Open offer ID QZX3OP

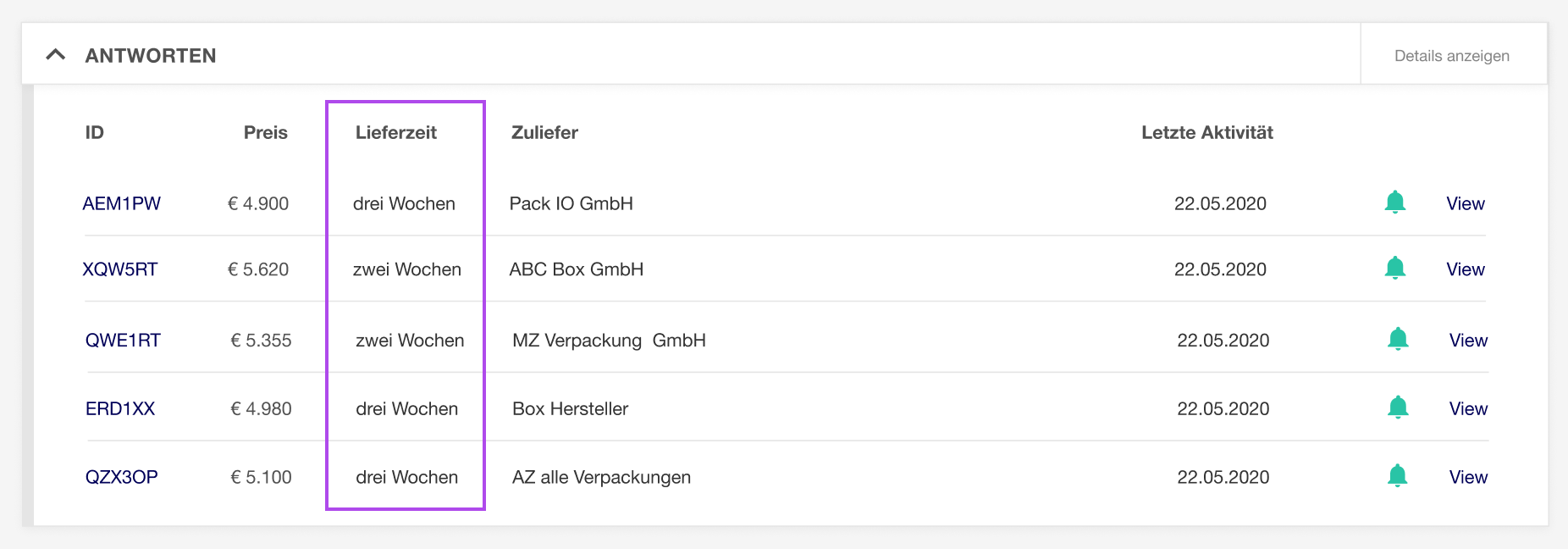(x=122, y=477)
